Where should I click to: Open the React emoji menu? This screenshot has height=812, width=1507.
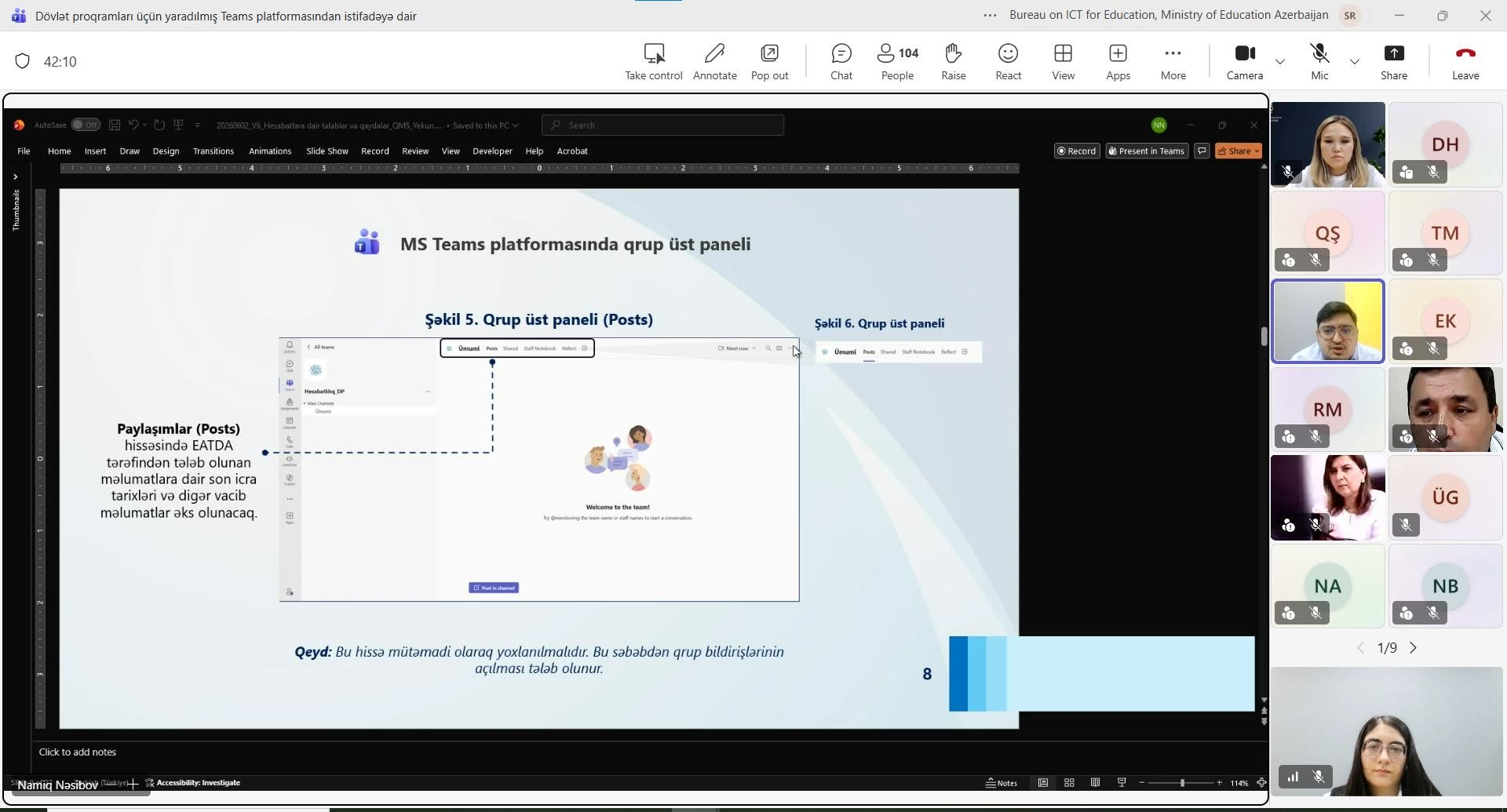pos(1008,62)
